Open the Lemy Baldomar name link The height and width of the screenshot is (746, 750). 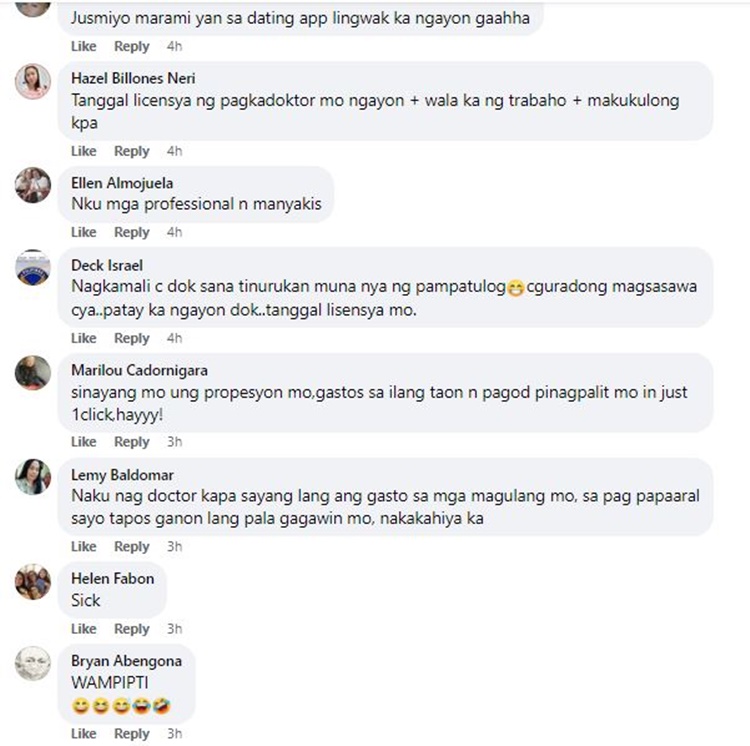[122, 475]
